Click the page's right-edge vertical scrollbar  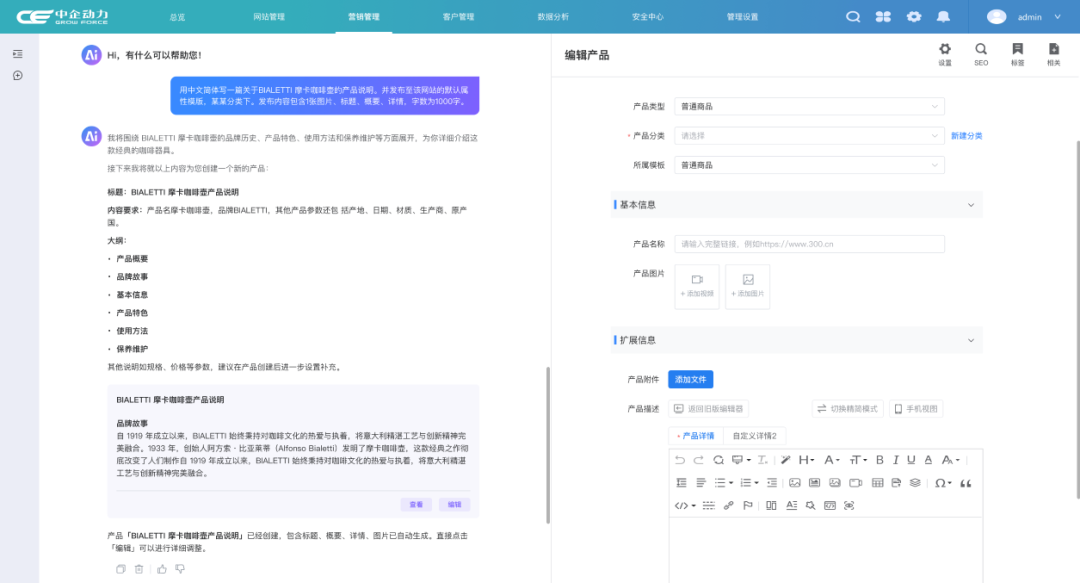click(1077, 319)
